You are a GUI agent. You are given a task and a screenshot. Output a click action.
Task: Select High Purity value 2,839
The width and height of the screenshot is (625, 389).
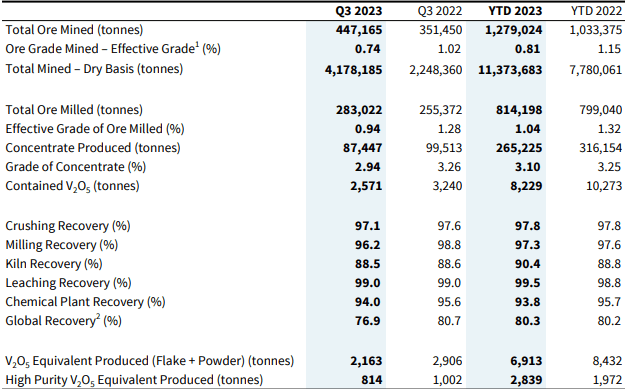click(526, 380)
